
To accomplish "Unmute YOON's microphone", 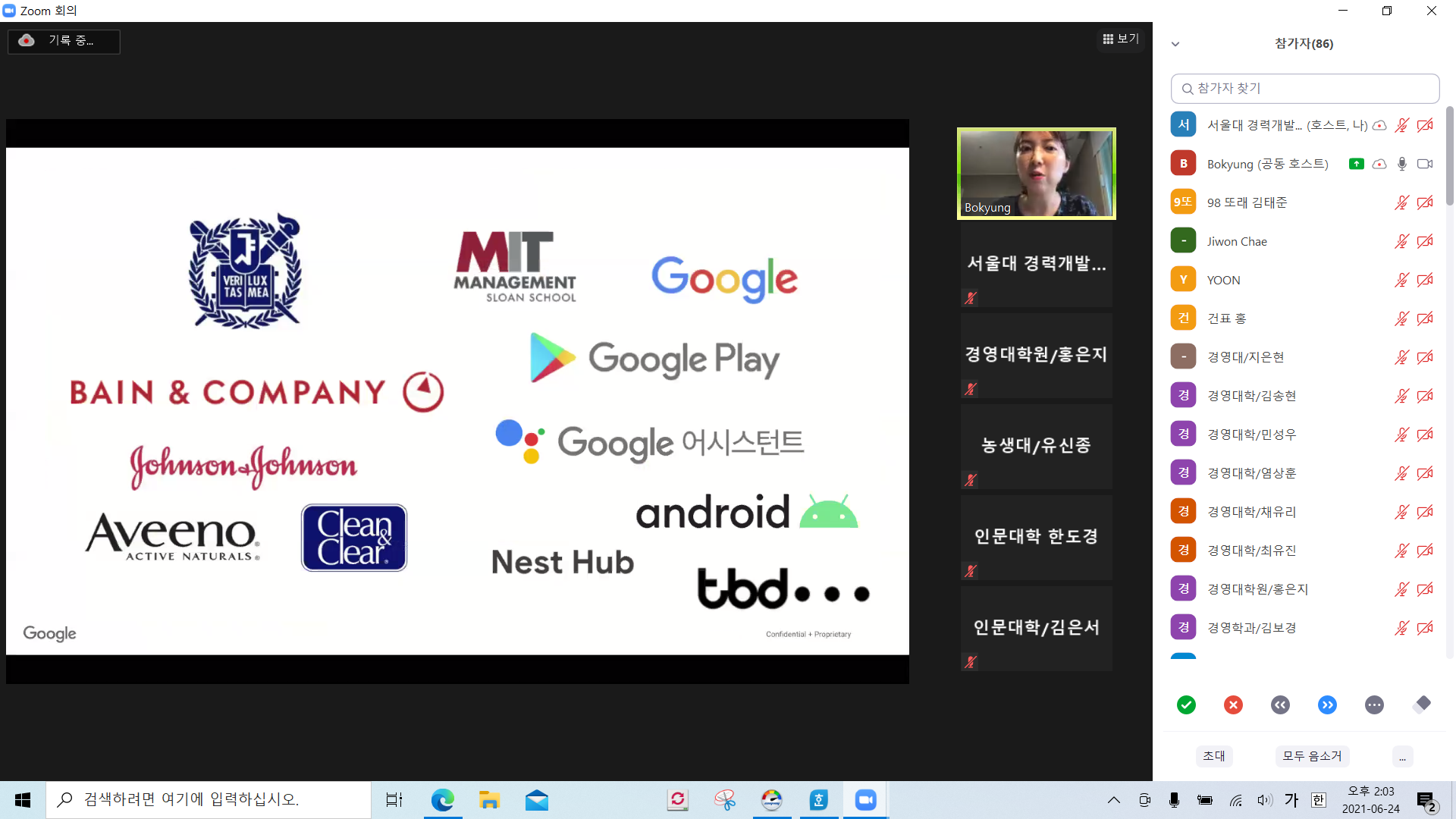I will [x=1401, y=280].
